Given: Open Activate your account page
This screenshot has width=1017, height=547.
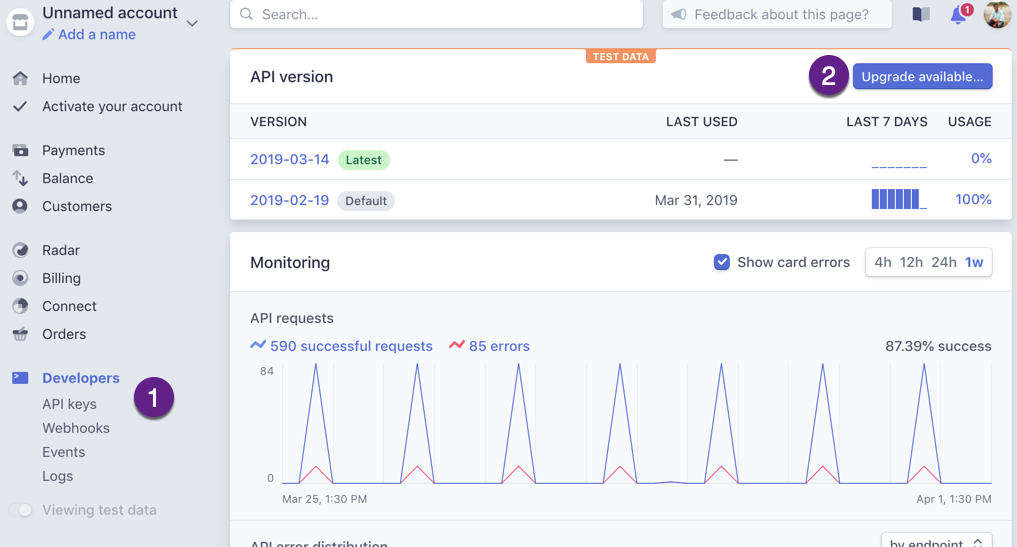Looking at the screenshot, I should coord(112,106).
